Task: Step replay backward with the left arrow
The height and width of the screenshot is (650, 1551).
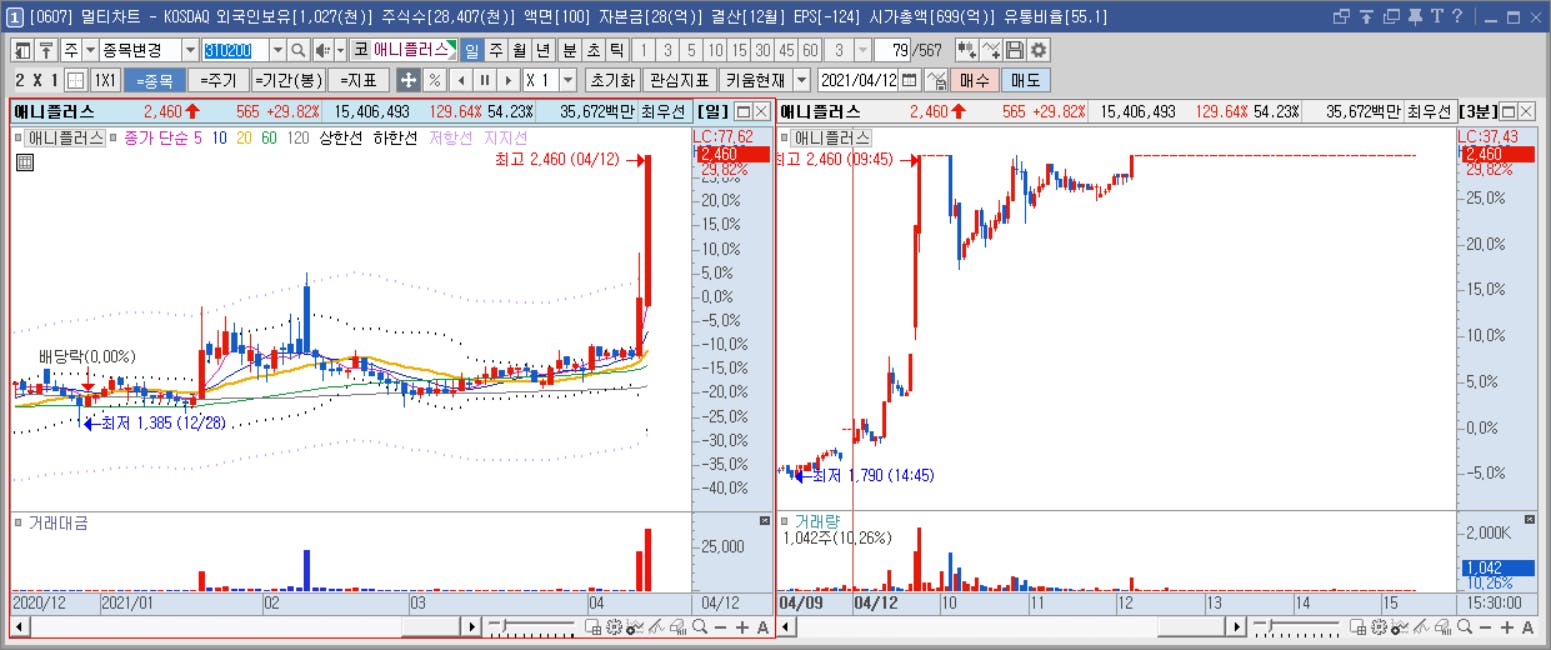Action: click(461, 80)
